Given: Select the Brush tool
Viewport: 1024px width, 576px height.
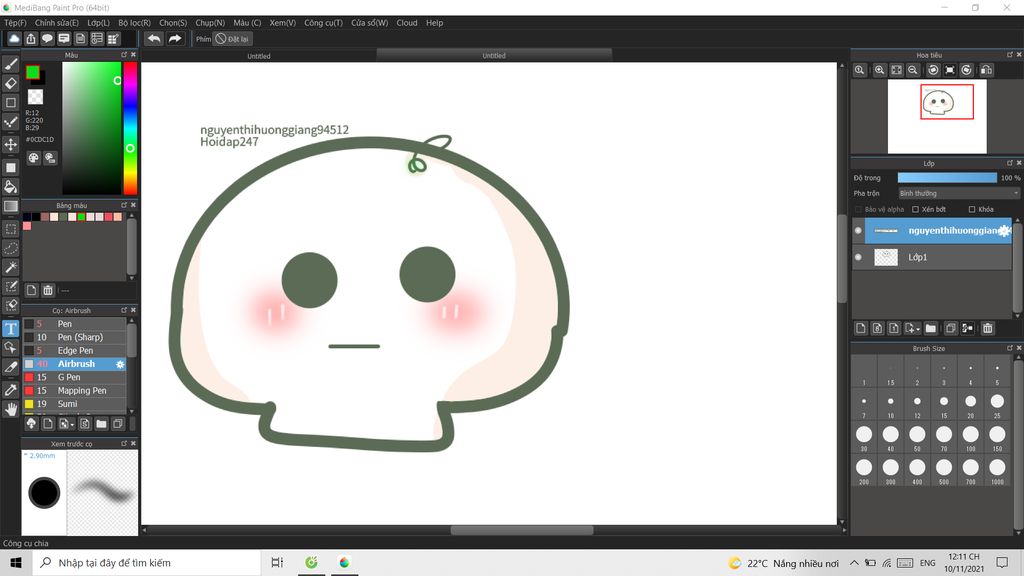Looking at the screenshot, I should tap(11, 64).
